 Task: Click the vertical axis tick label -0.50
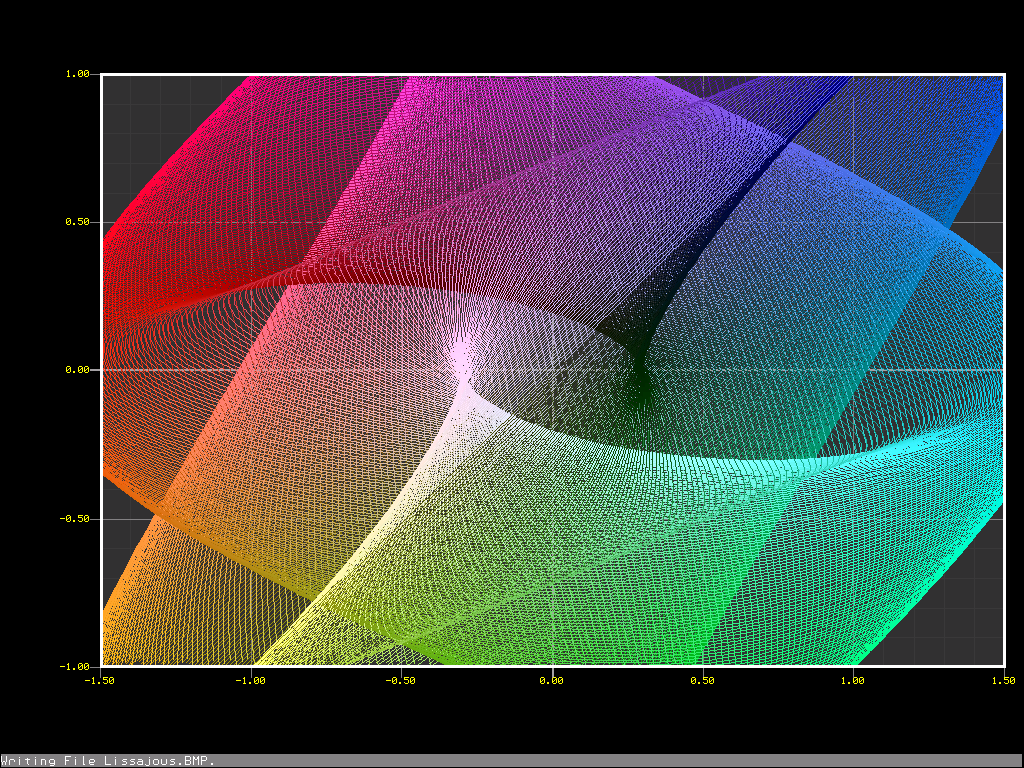pyautogui.click(x=74, y=519)
